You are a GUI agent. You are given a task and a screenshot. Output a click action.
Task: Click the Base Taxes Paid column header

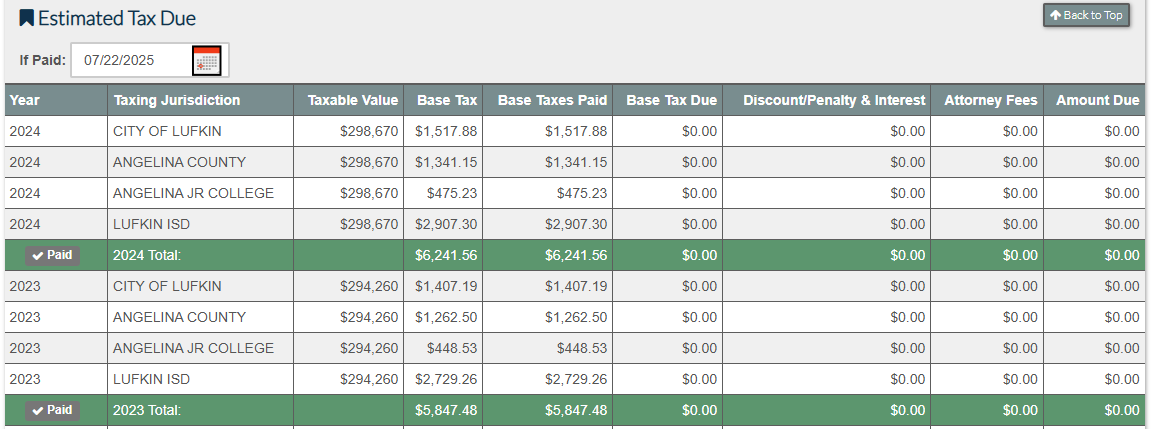[552, 100]
